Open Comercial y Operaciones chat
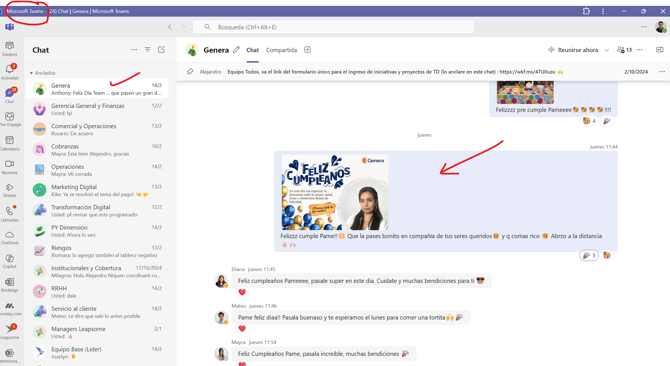Image resolution: width=670 pixels, height=366 pixels. coord(97,129)
